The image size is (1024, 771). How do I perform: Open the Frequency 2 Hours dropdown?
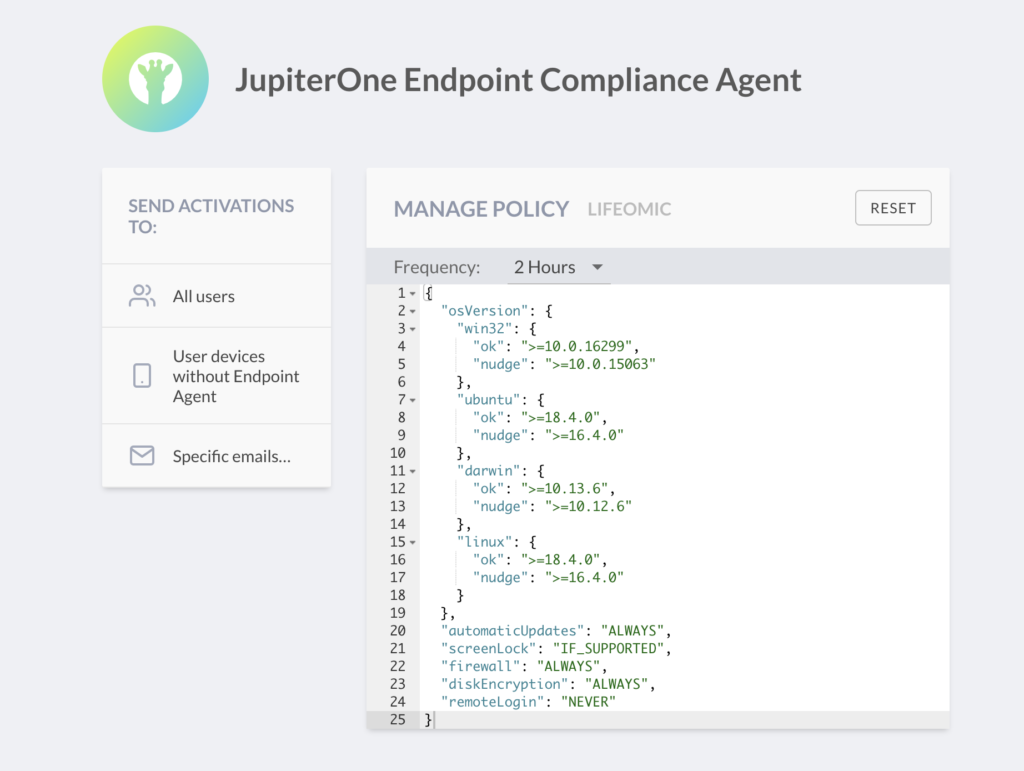point(558,267)
